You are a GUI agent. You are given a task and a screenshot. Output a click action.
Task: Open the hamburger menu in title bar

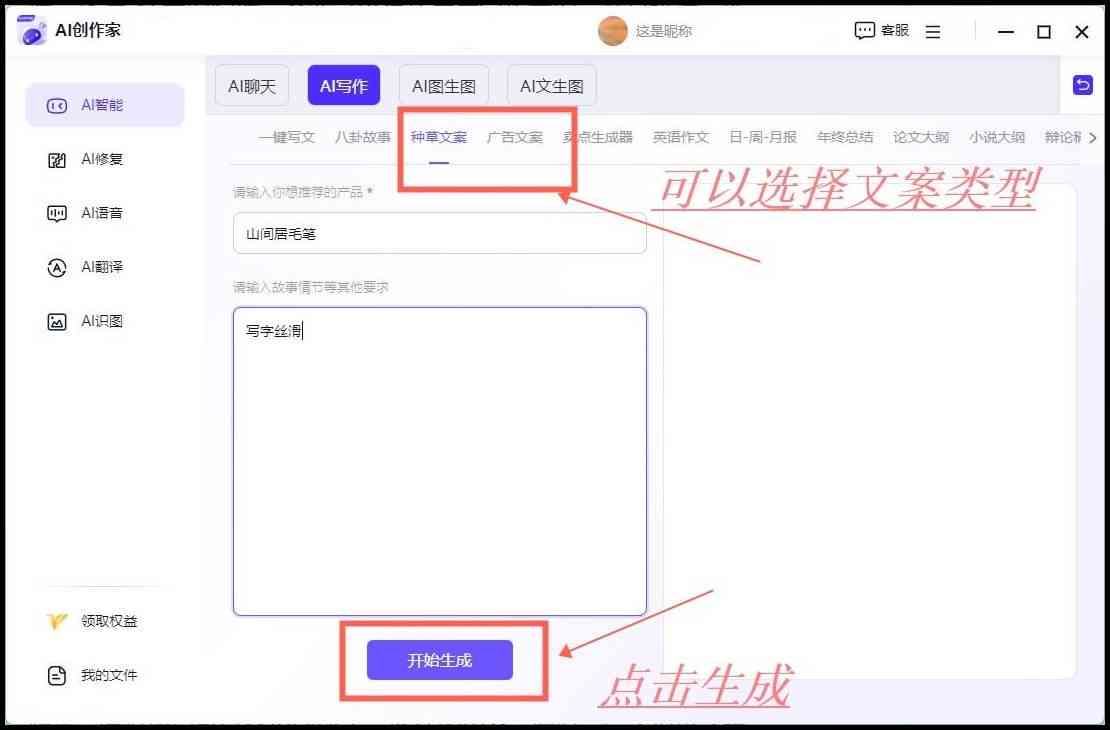[933, 32]
